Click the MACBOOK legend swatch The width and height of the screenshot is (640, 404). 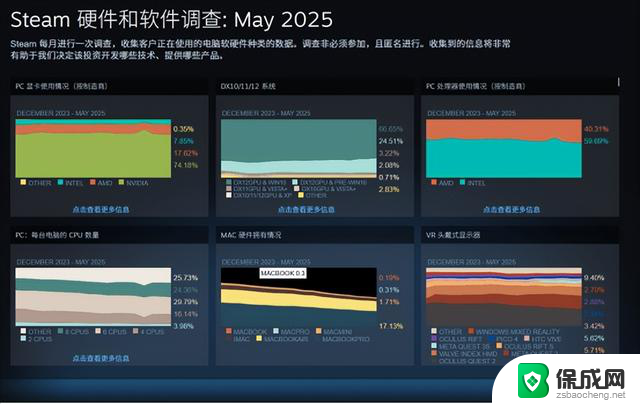(229, 331)
